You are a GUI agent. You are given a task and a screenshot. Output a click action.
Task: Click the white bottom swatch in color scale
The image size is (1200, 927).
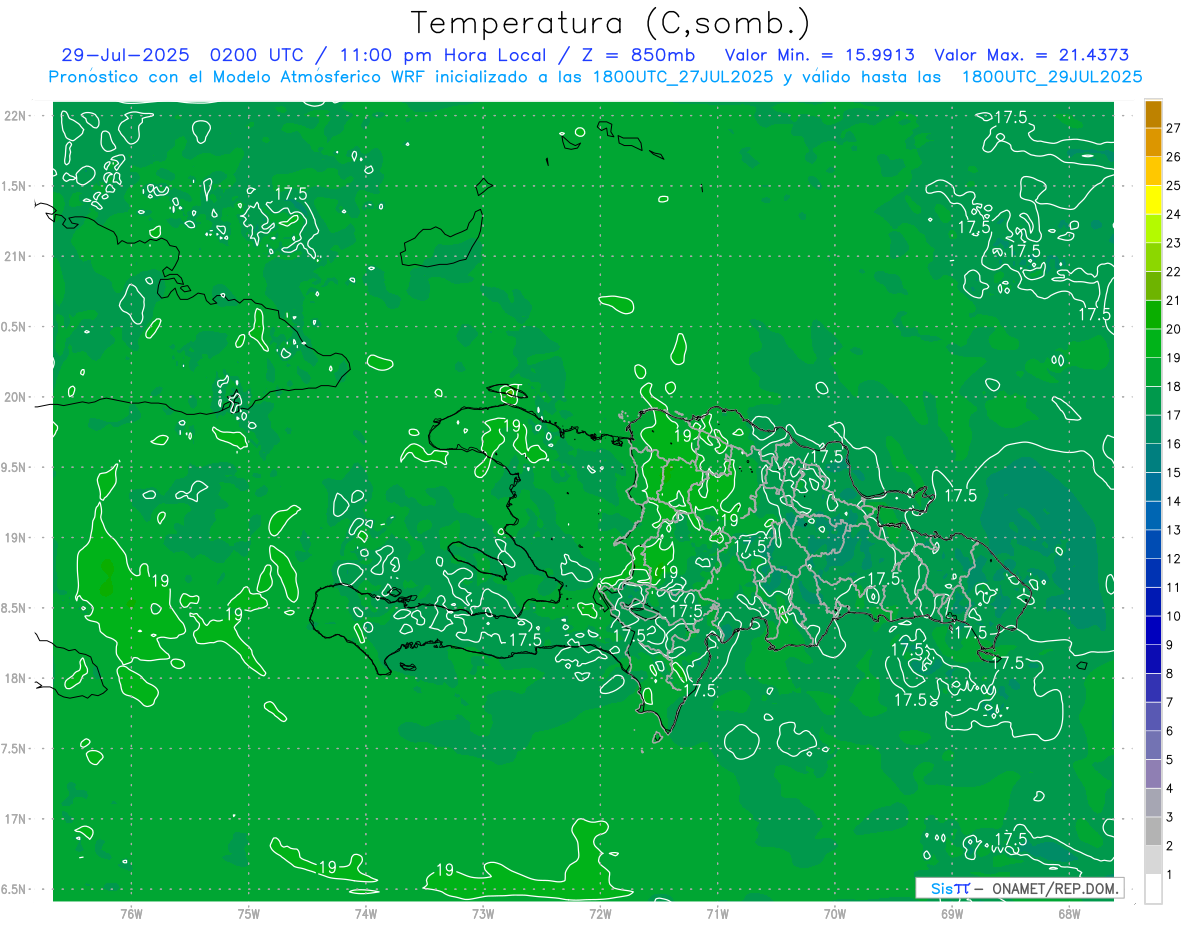[1153, 889]
